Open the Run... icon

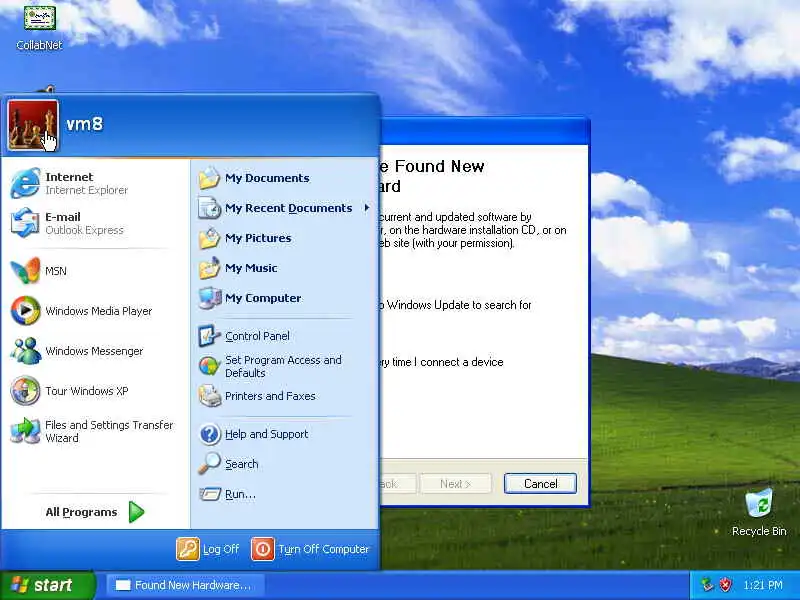tap(209, 494)
